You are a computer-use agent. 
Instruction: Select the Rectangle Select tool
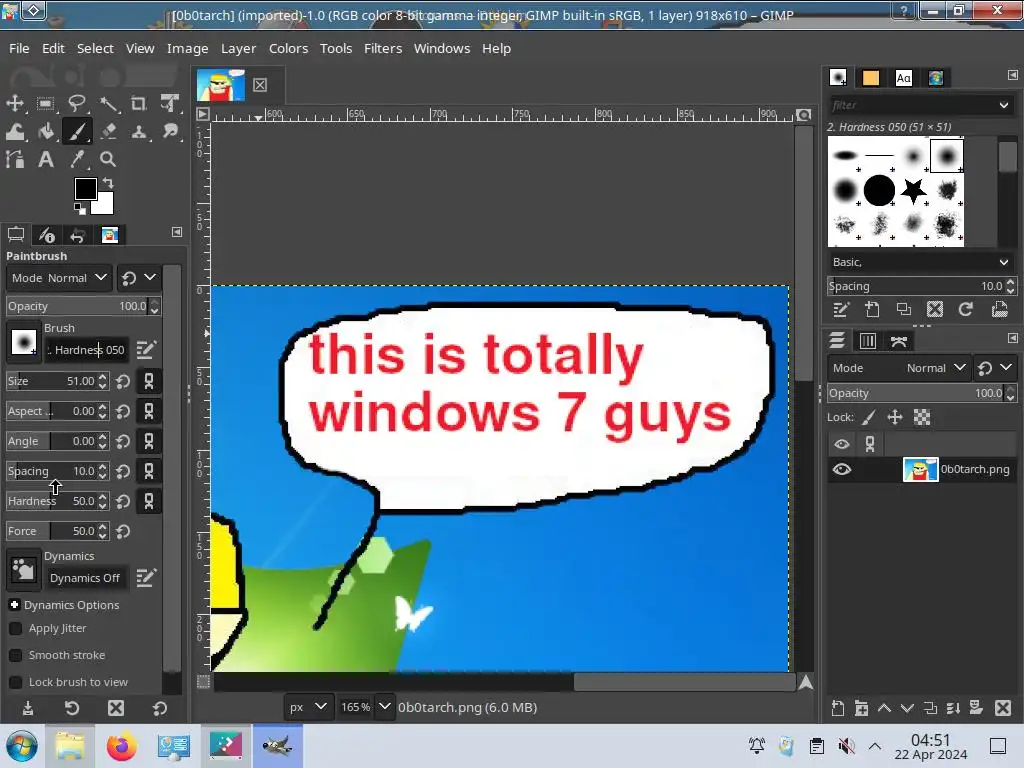[46, 103]
